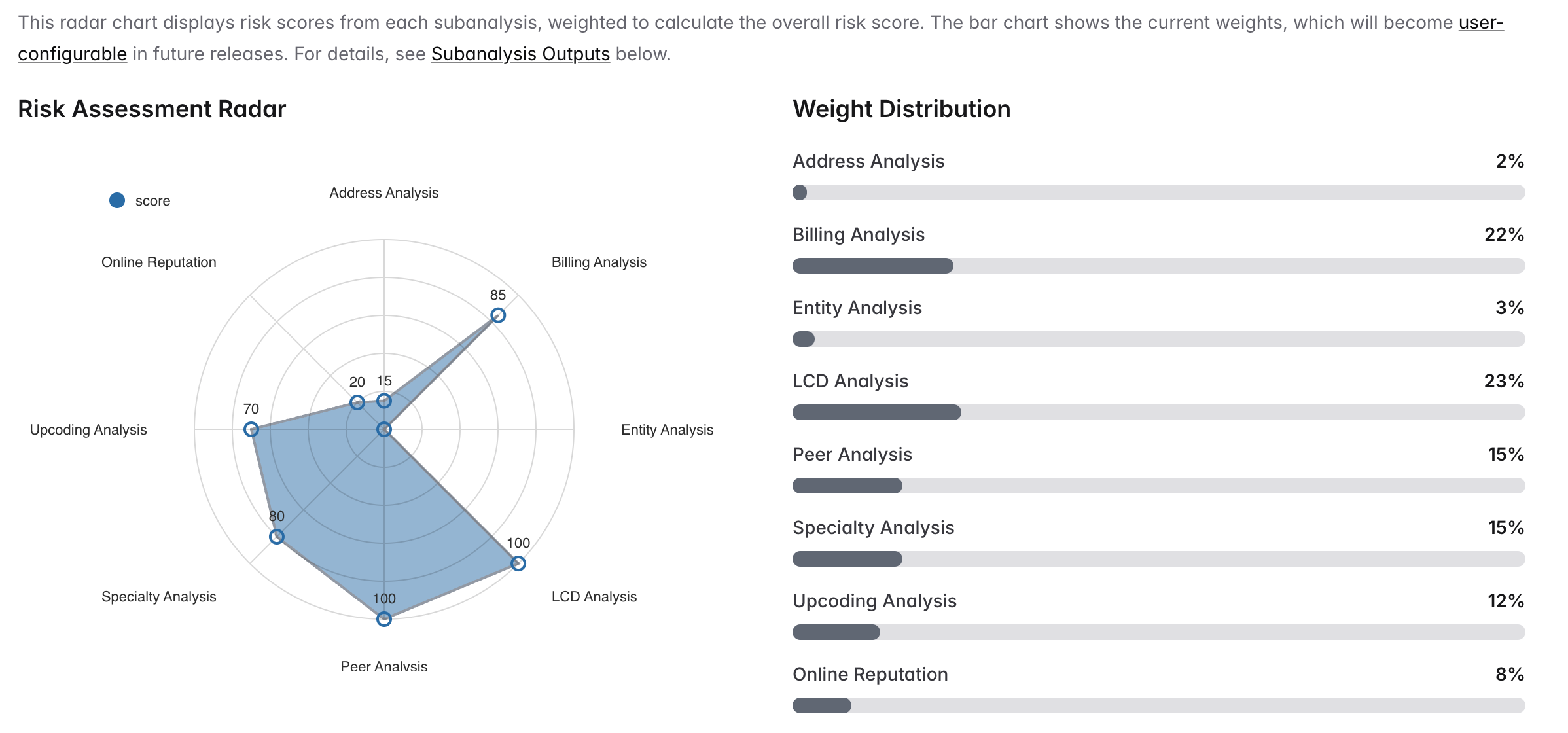
Task: Click the Upcoding Analysis 70 data point
Action: pos(251,430)
